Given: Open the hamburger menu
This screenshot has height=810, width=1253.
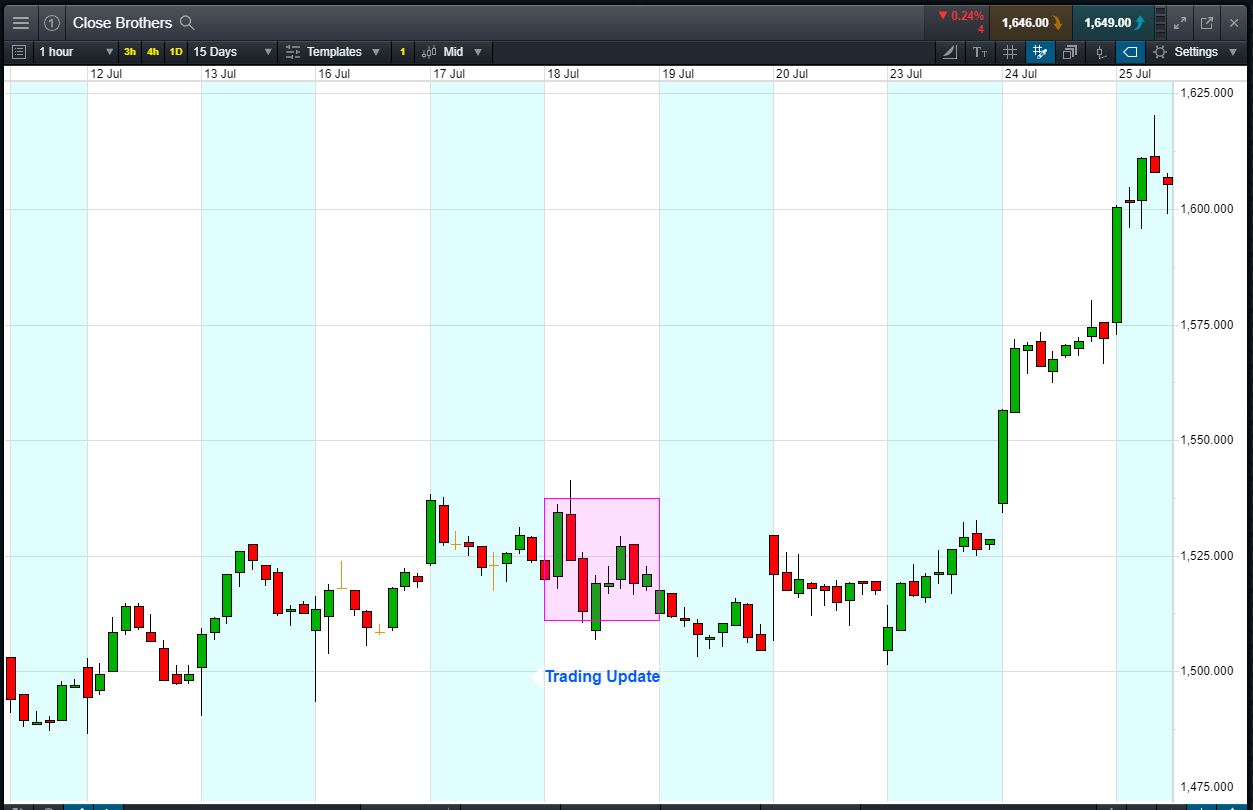Looking at the screenshot, I should 20,22.
